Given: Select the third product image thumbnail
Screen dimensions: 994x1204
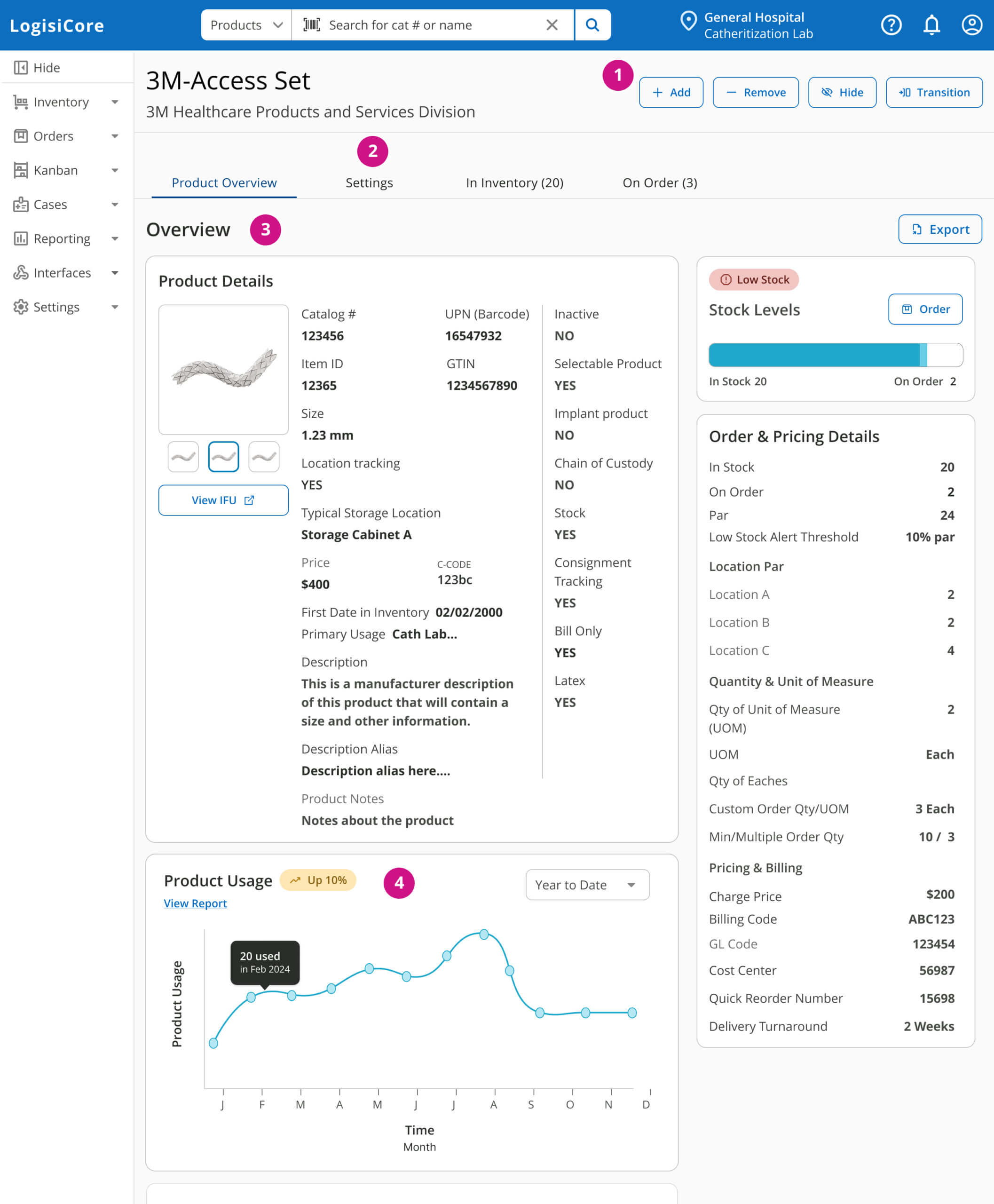Looking at the screenshot, I should coord(264,457).
